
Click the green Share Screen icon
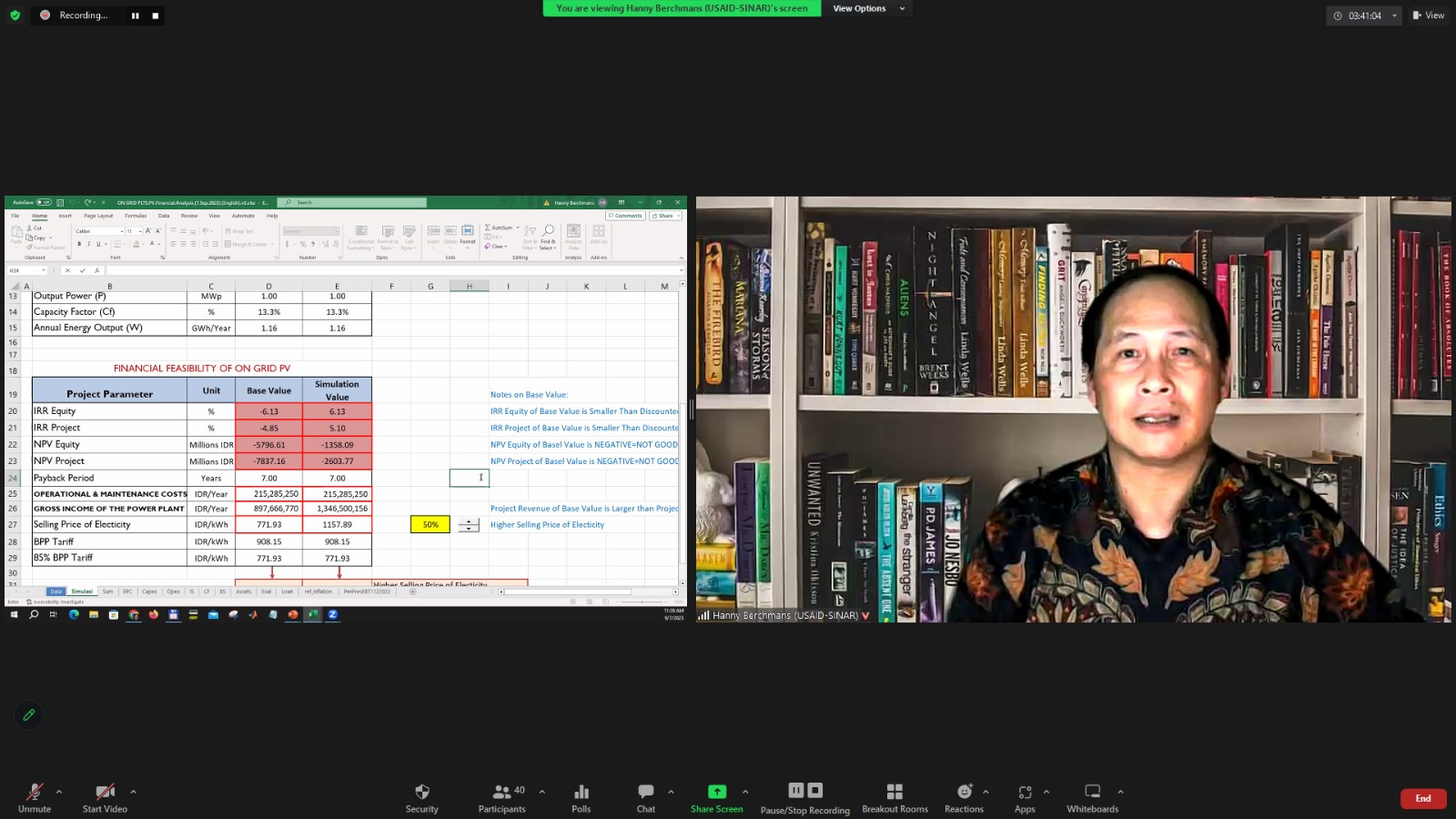point(717,792)
